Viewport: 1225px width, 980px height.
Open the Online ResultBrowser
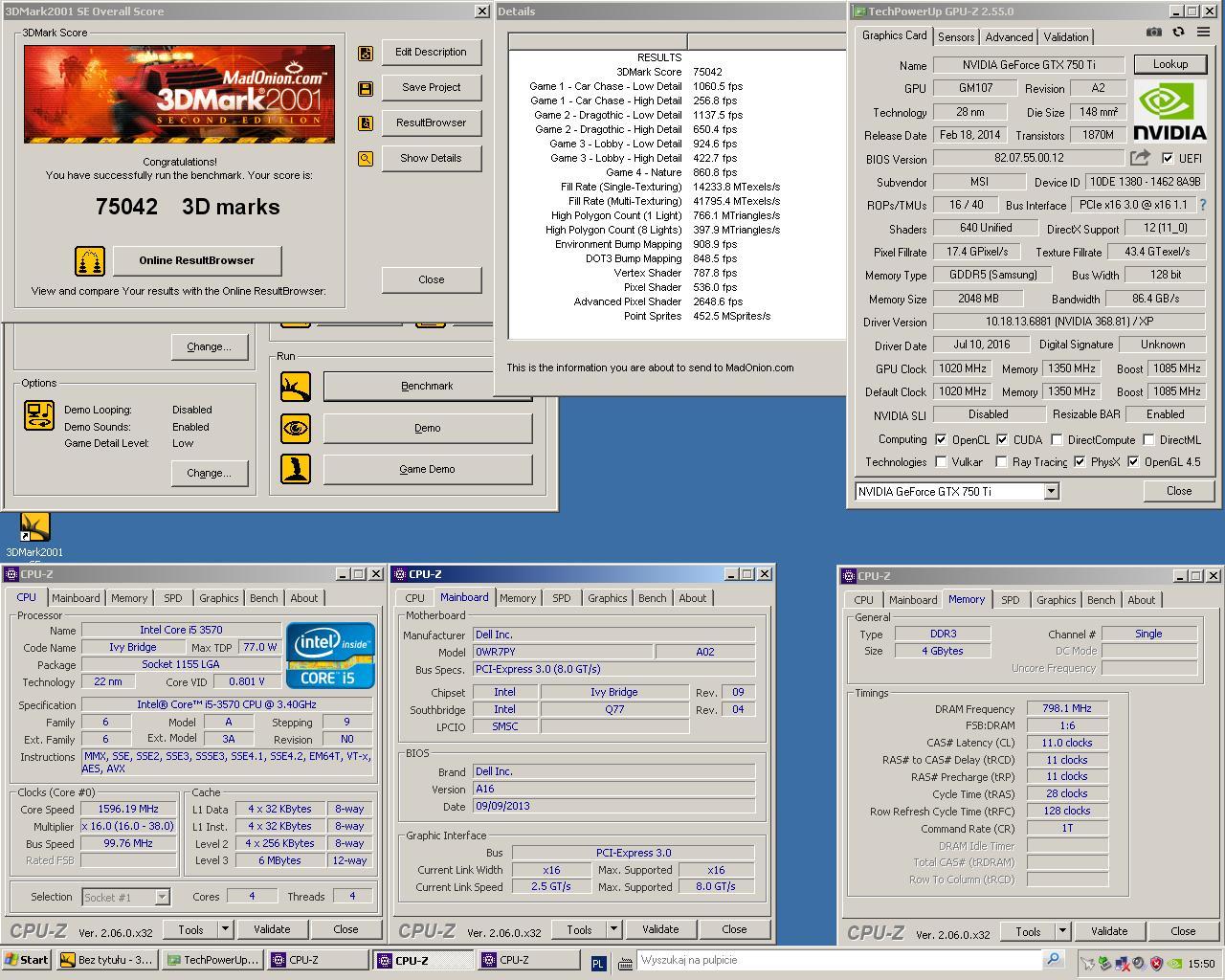196,260
